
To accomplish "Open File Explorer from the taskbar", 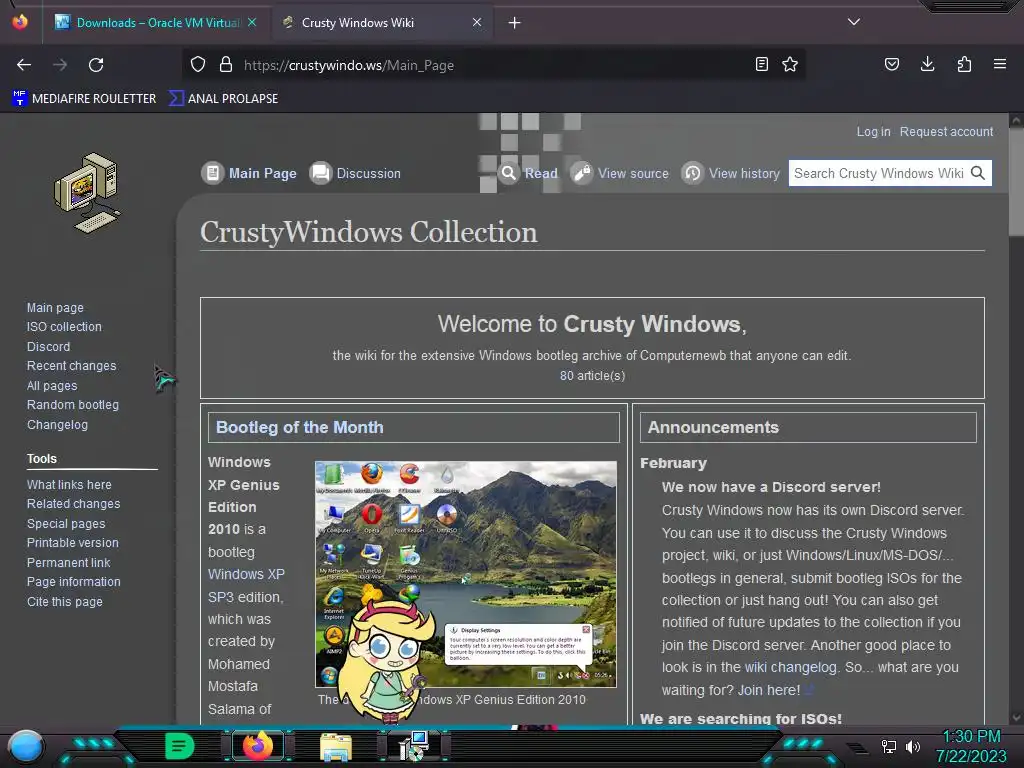I will (x=336, y=746).
